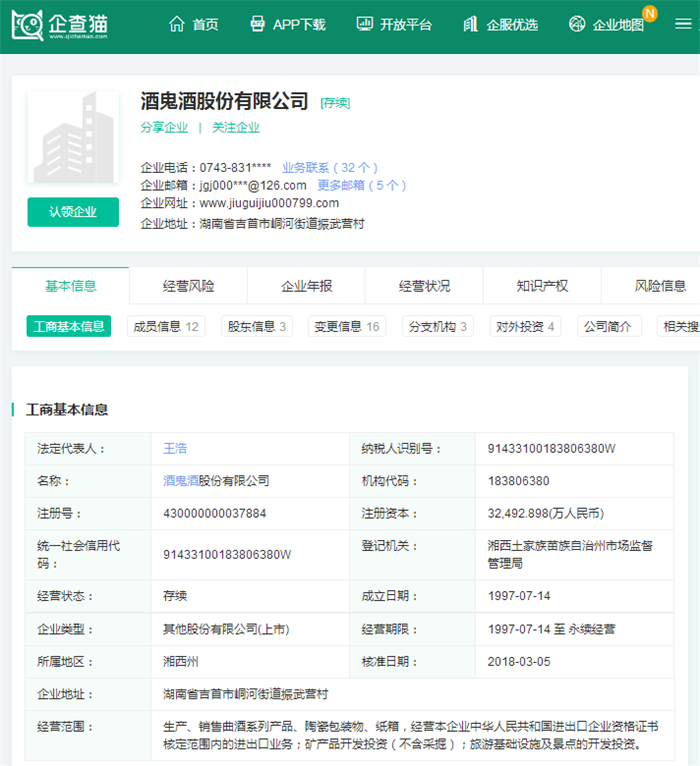Switch to the 经营状况 tab
This screenshot has height=766, width=700.
424,286
